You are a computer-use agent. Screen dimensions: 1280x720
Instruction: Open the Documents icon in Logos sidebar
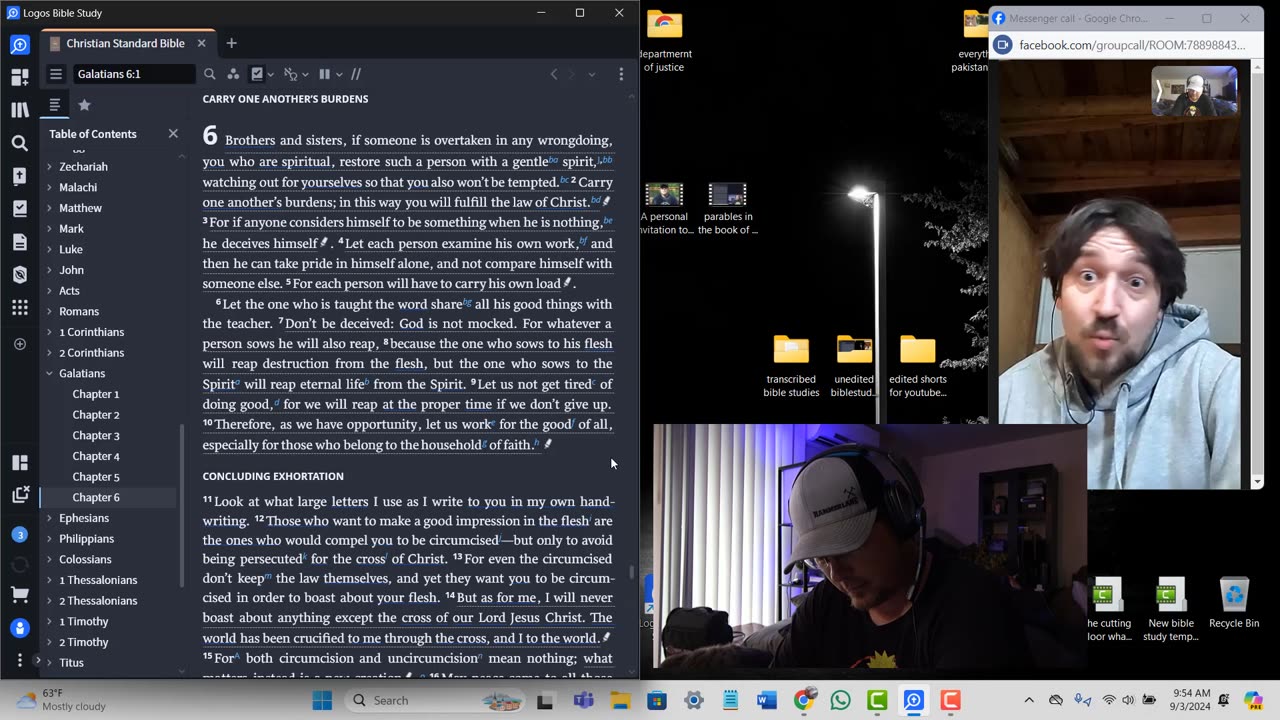[x=20, y=242]
